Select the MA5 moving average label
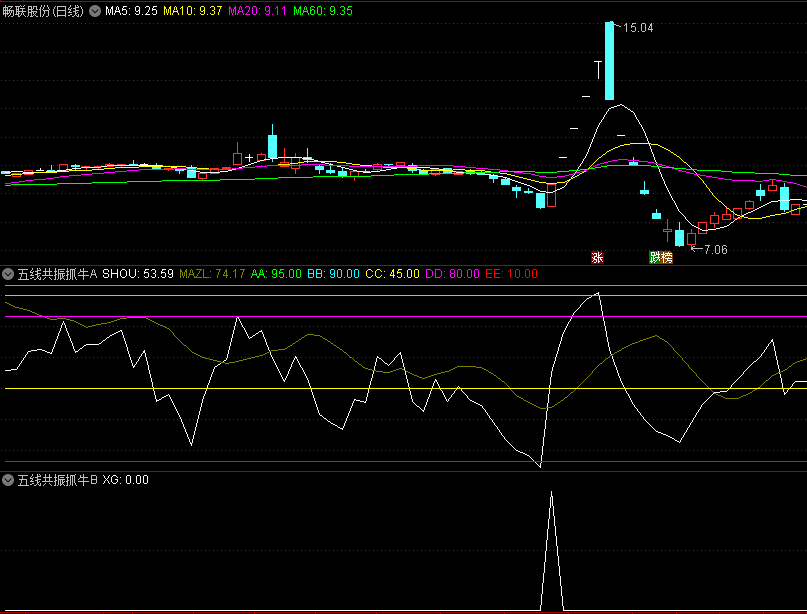Image resolution: width=807 pixels, height=614 pixels. tap(131, 11)
